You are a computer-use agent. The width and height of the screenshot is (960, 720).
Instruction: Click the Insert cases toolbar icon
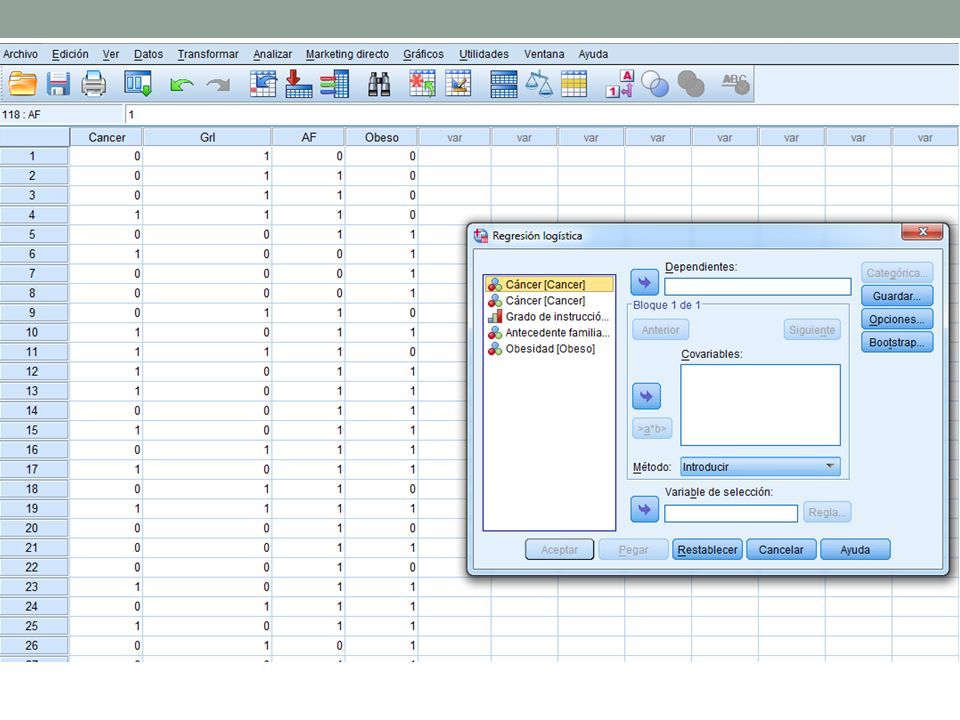pos(422,84)
